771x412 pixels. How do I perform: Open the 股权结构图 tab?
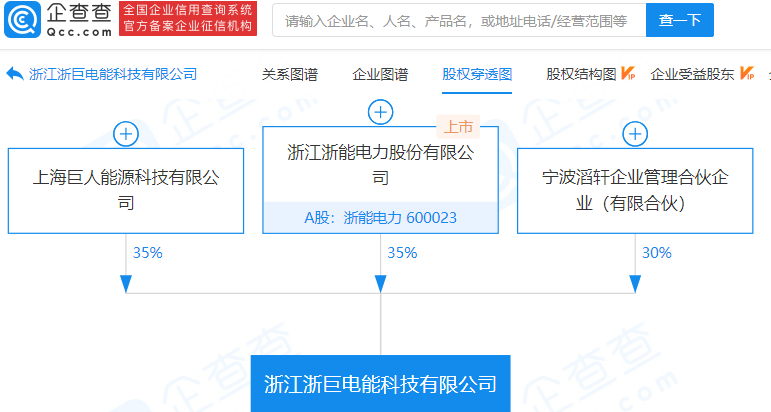click(581, 74)
